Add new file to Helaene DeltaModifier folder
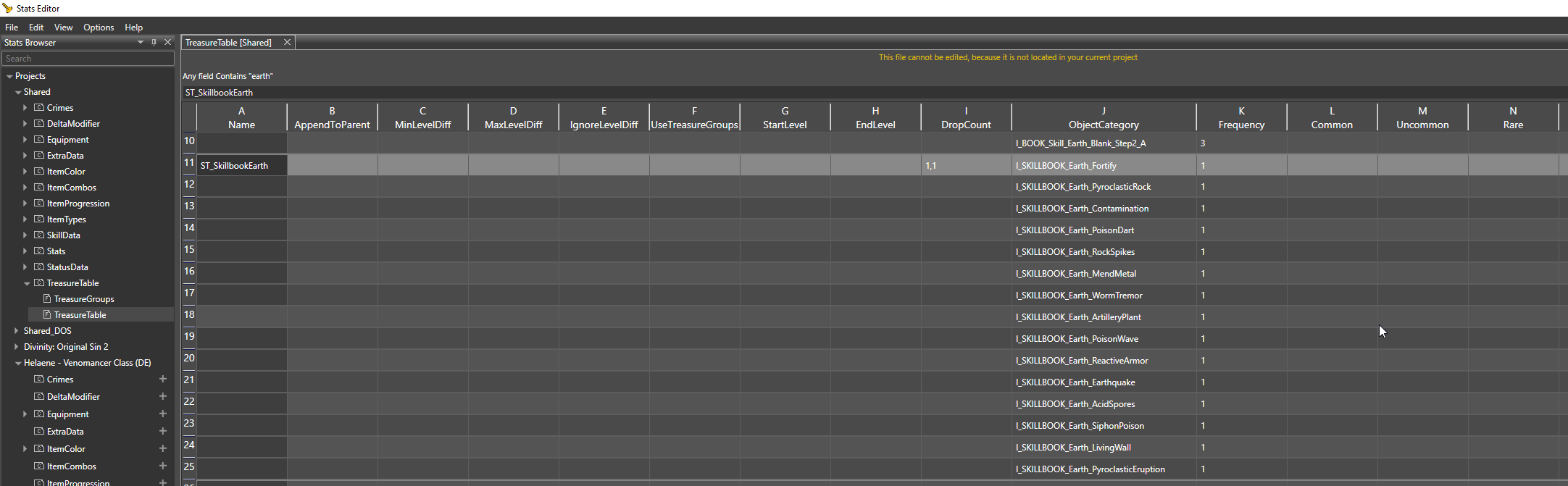The height and width of the screenshot is (486, 1568). coord(163,396)
